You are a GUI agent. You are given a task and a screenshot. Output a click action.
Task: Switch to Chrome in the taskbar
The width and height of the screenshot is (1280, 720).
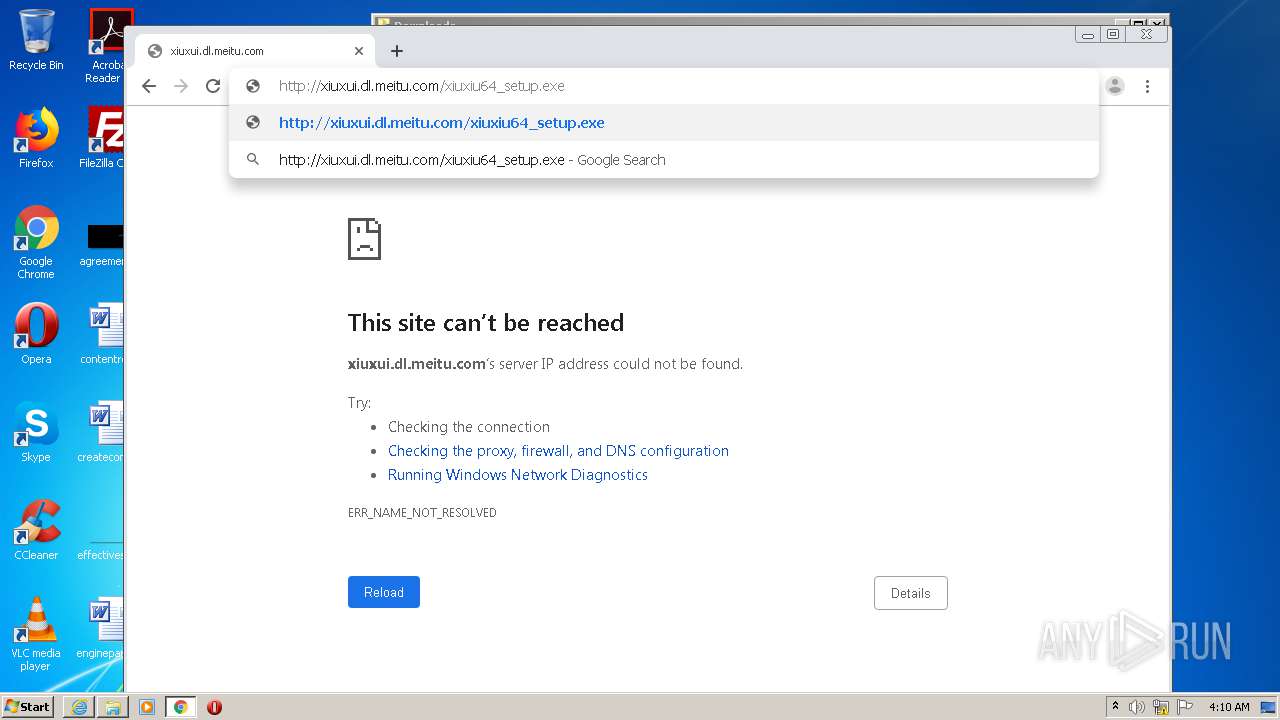tap(181, 707)
